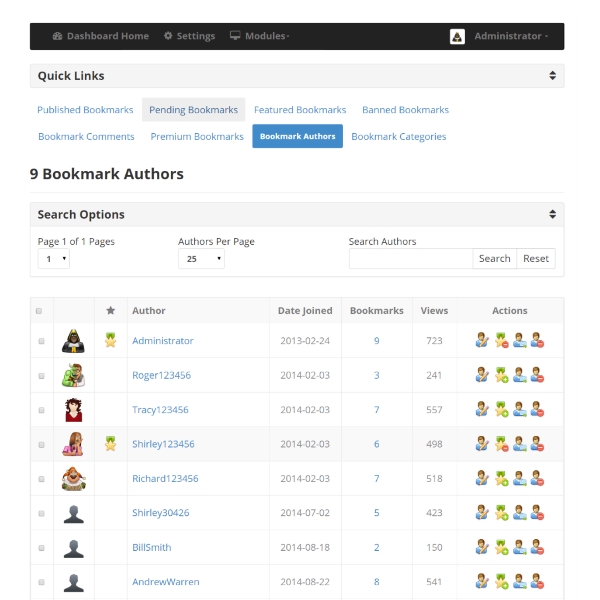
Task: Click the Search button
Action: 494,259
